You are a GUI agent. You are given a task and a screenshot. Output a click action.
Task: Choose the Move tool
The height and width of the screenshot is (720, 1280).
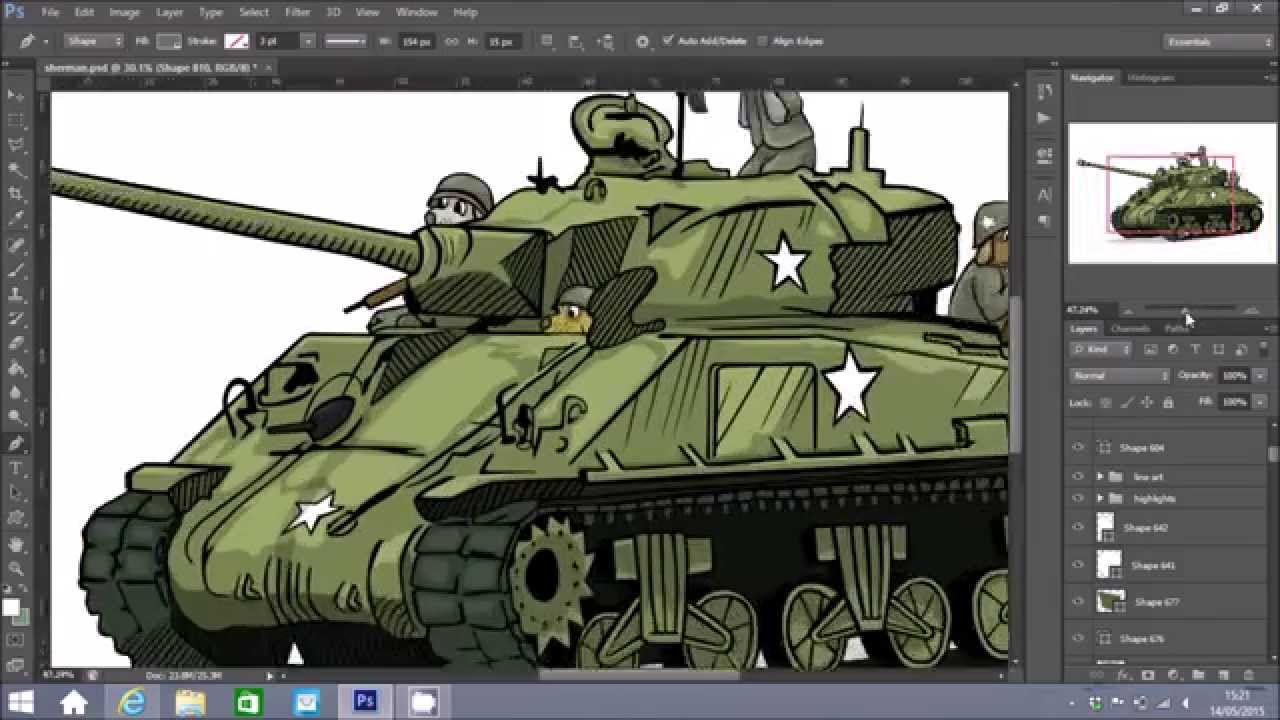17,95
